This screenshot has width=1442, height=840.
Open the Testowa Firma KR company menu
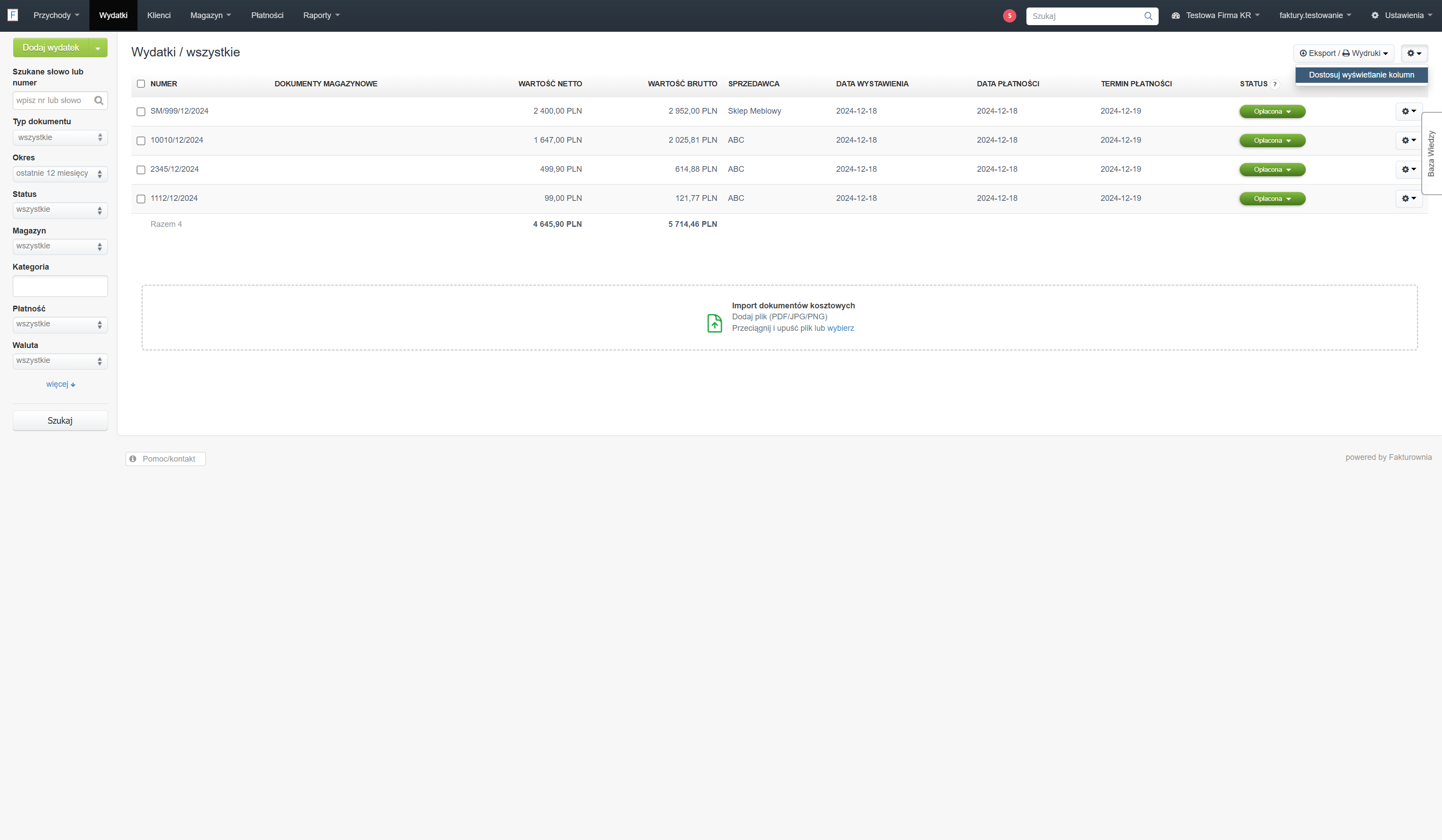pyautogui.click(x=1215, y=15)
